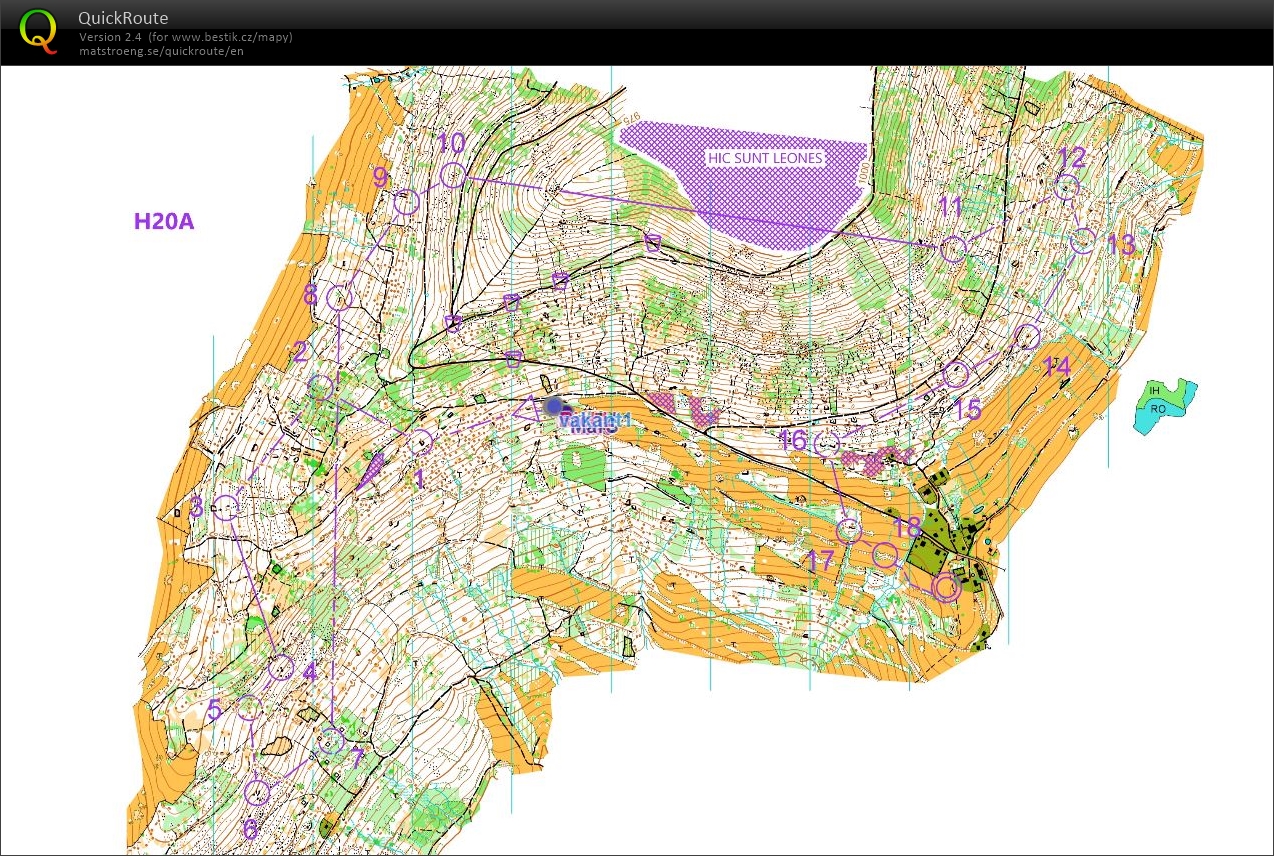Click the QuickRoute title text

[123, 18]
